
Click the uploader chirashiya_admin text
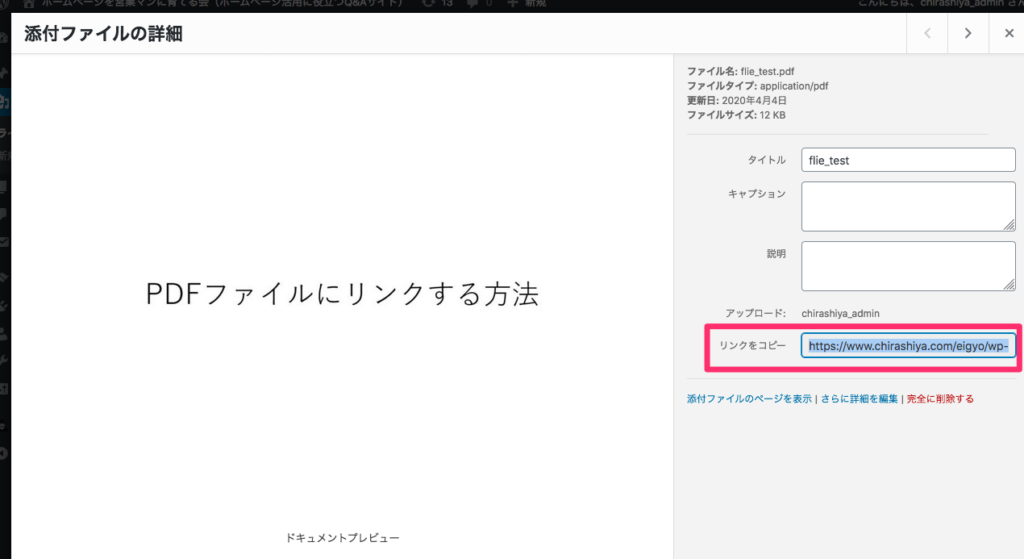[840, 313]
